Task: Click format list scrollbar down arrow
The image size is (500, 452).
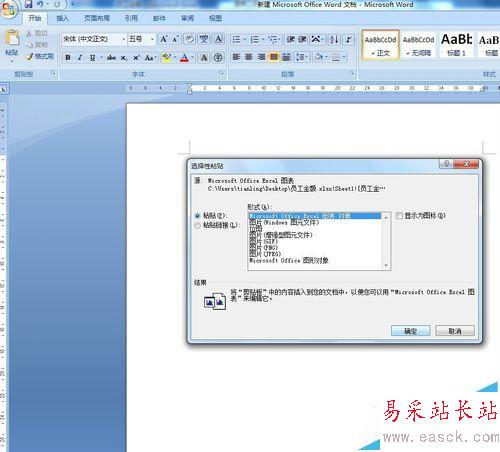Action: point(386,265)
